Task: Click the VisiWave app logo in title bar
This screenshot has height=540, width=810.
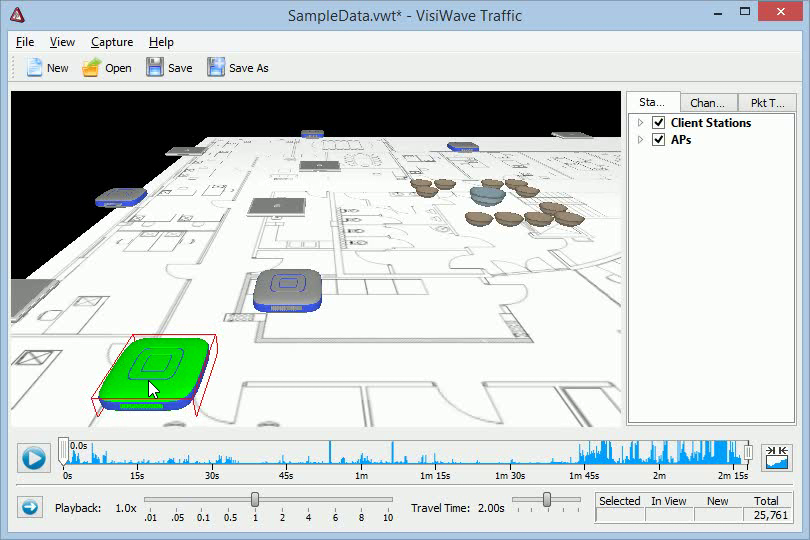Action: (x=17, y=15)
